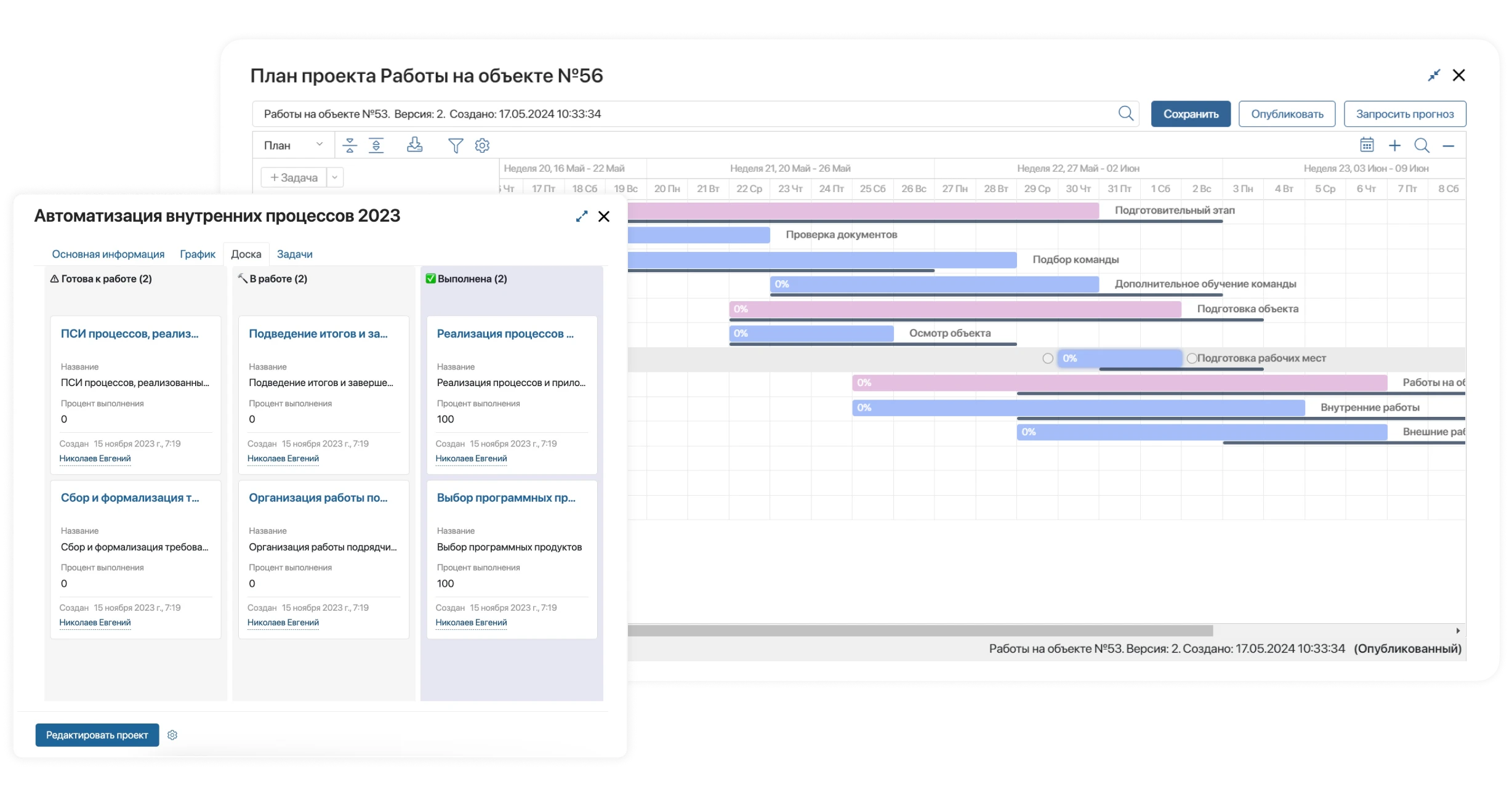This screenshot has width=1512, height=798.
Task: Click the export download icon
Action: coord(415,145)
